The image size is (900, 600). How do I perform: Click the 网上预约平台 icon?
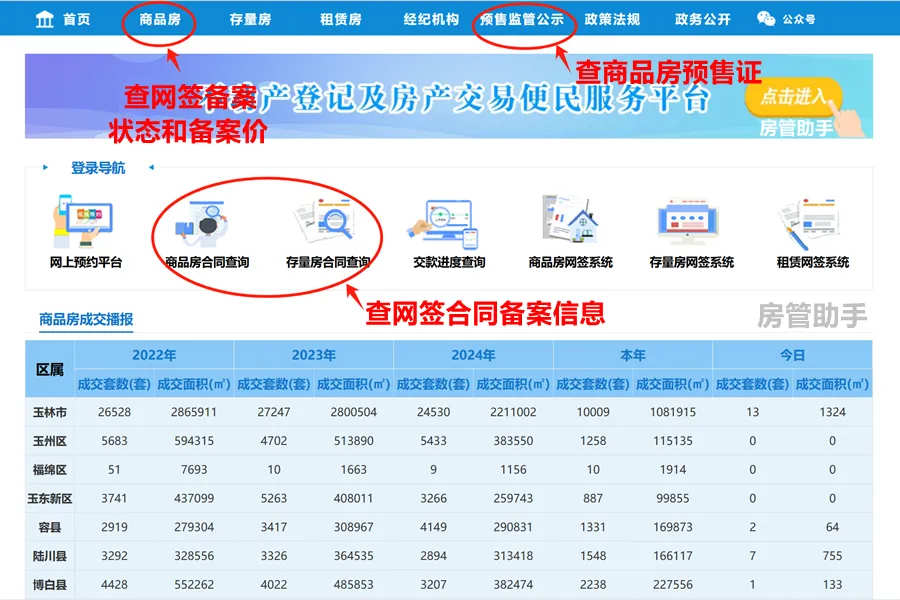point(85,222)
